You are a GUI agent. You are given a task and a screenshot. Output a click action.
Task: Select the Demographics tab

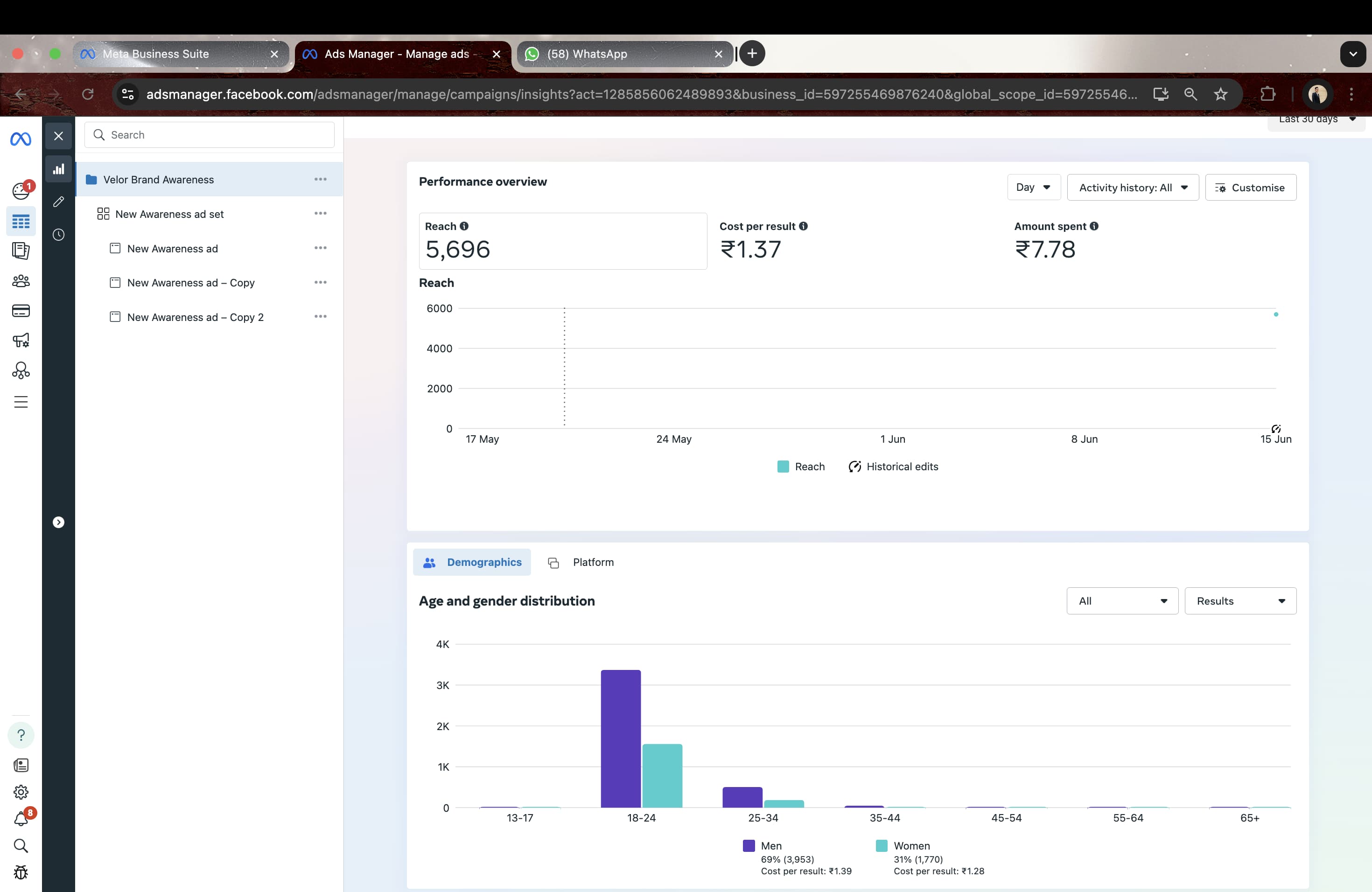tap(472, 562)
